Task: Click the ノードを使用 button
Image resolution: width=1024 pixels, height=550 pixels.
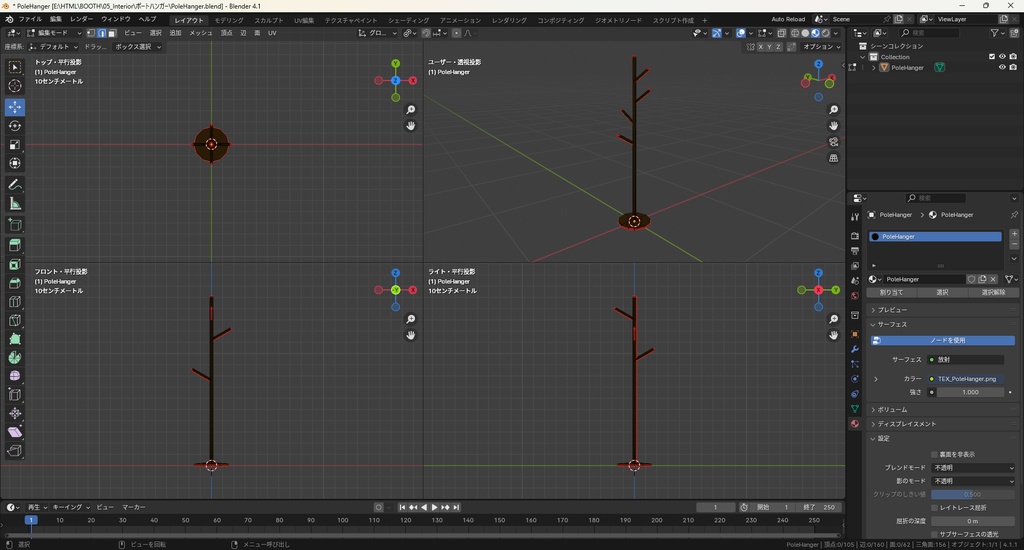Action: [947, 340]
